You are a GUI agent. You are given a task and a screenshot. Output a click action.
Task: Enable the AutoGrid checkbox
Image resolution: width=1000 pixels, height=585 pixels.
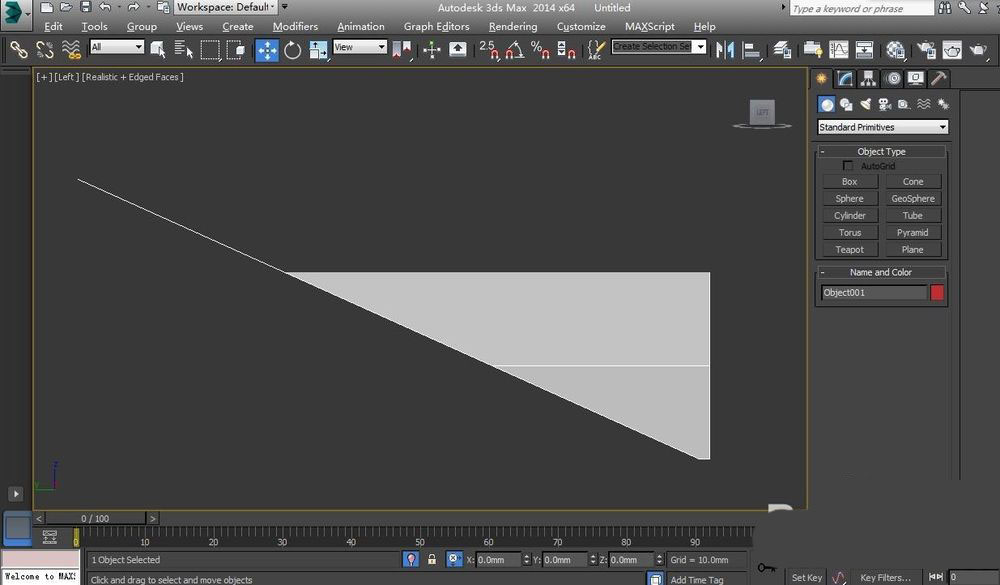coord(848,166)
